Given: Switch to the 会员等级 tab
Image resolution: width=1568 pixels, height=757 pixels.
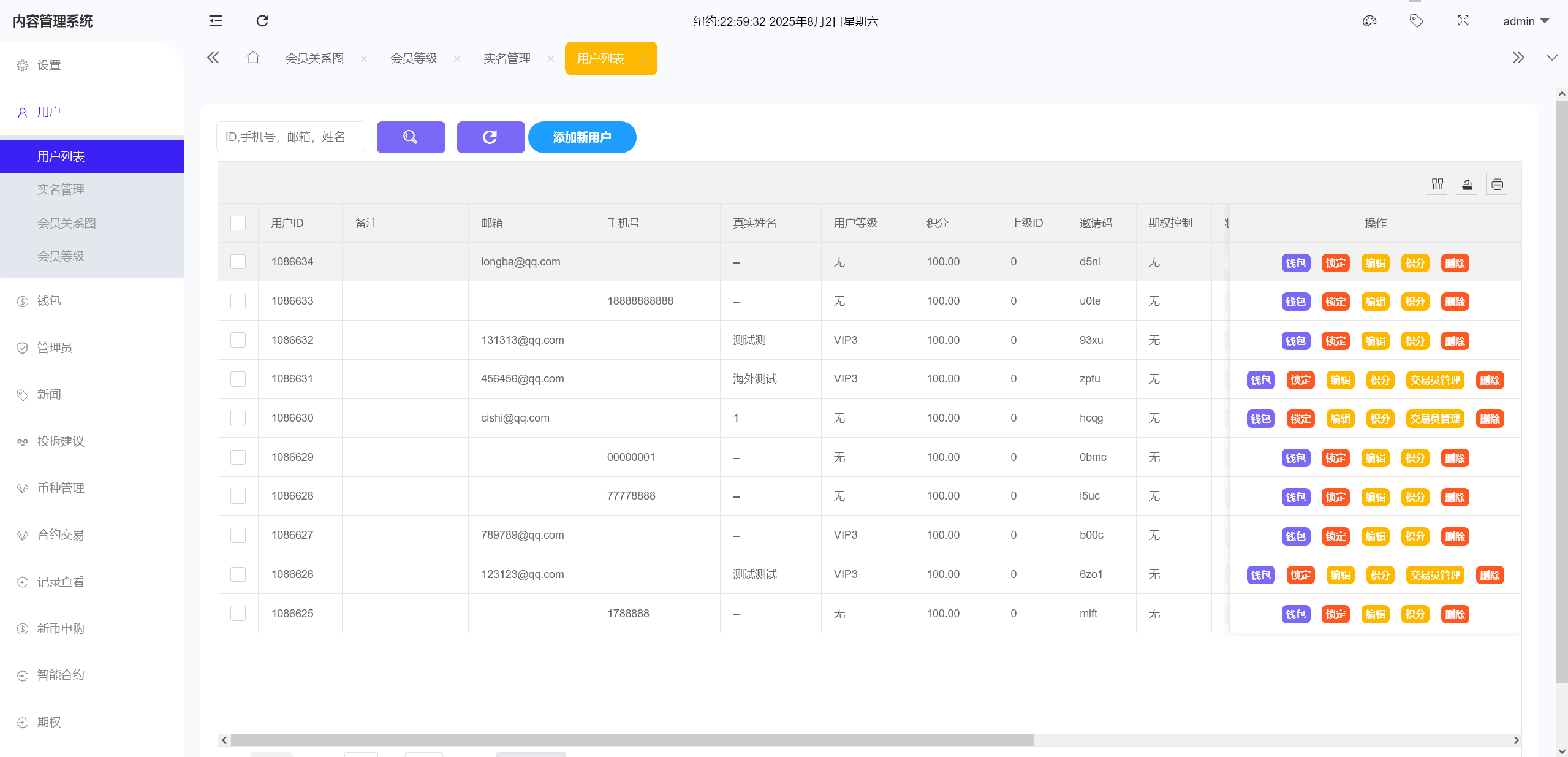Looking at the screenshot, I should coord(414,58).
